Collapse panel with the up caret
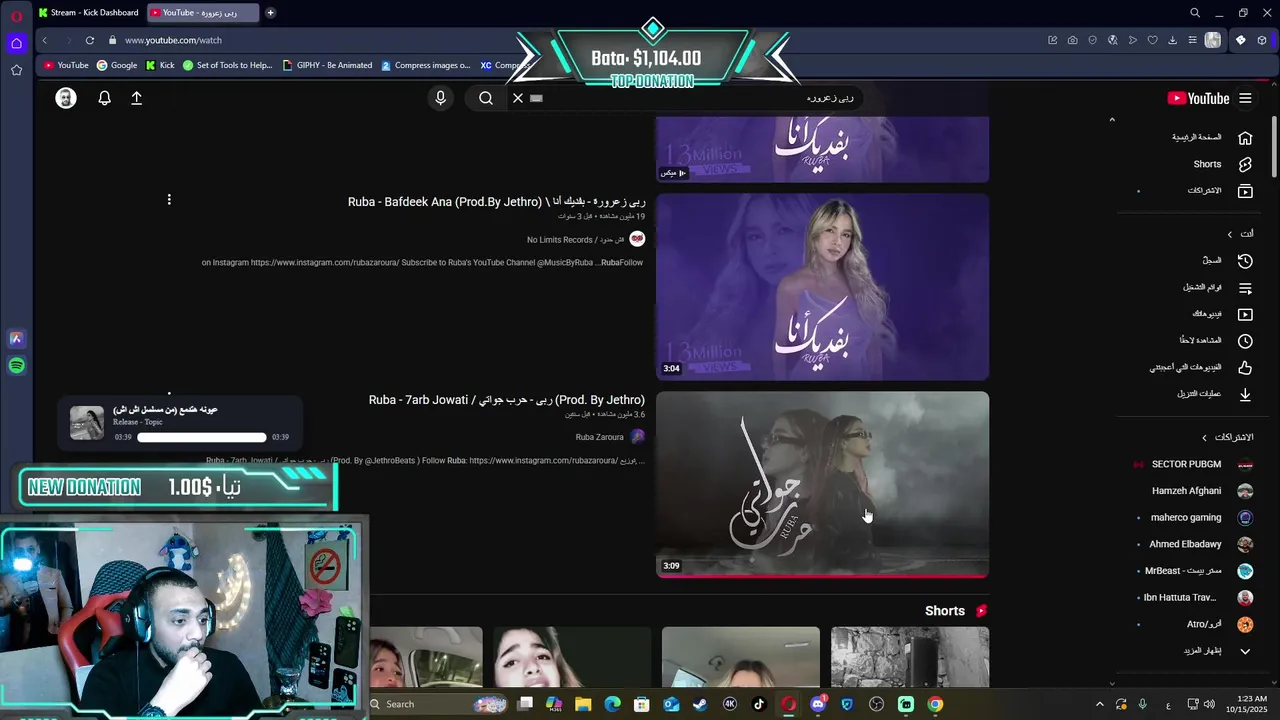 [1112, 120]
